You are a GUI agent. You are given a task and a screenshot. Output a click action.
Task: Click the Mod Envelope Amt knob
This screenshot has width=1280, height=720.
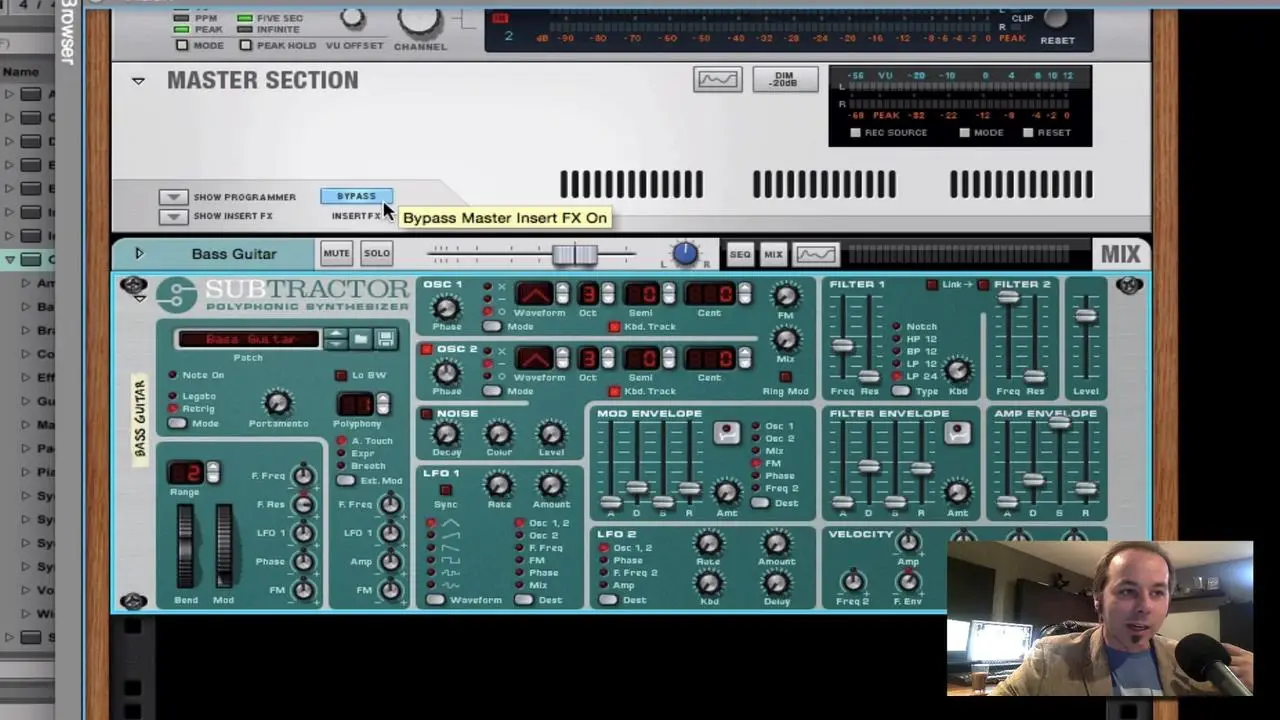click(727, 492)
